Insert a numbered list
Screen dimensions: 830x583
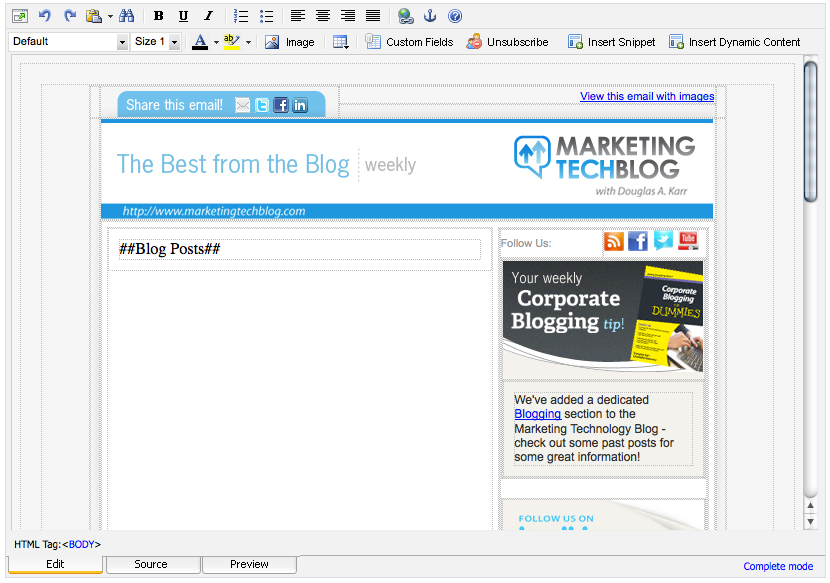point(241,16)
